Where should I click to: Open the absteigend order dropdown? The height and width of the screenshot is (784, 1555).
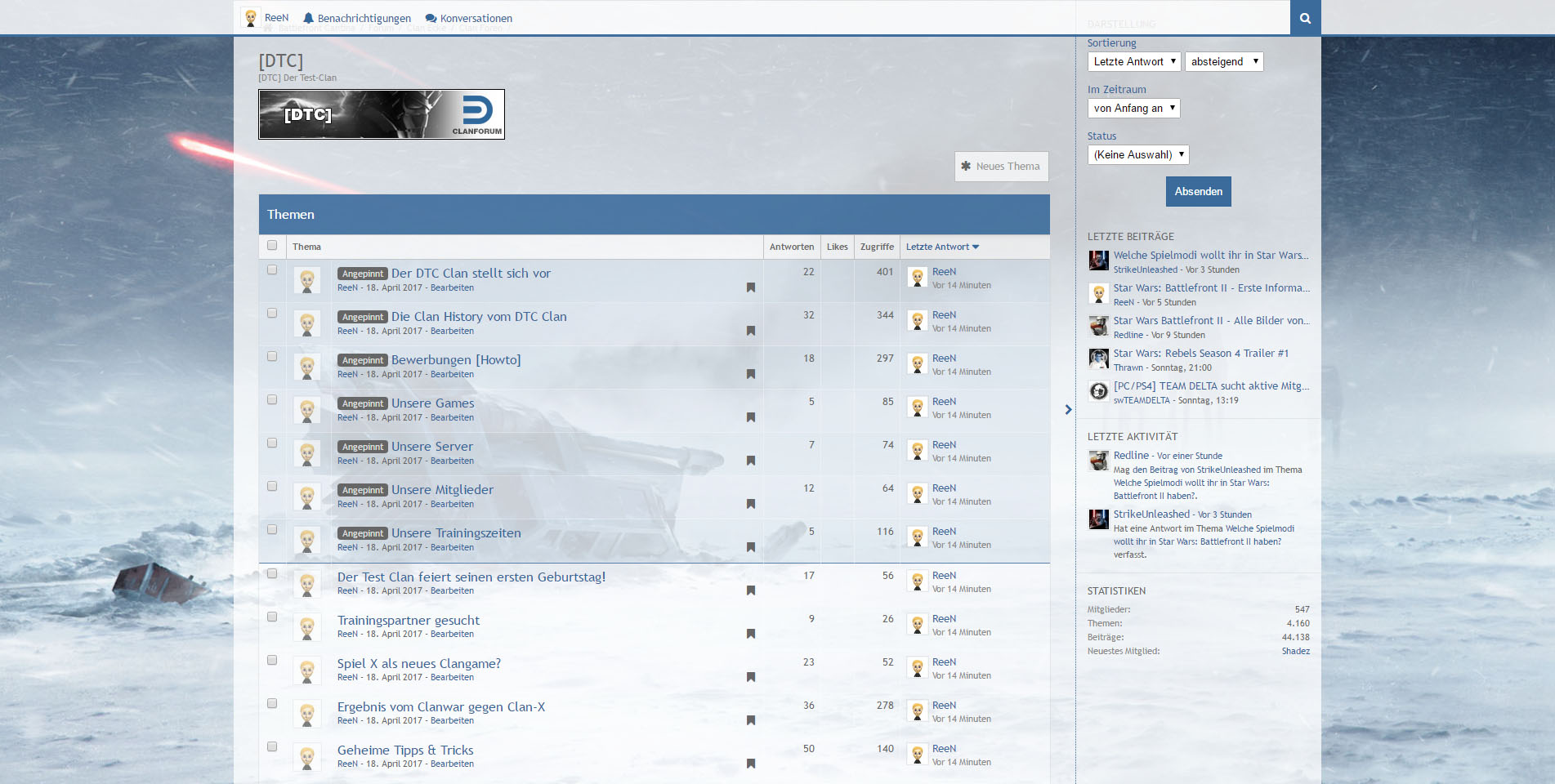[1224, 61]
